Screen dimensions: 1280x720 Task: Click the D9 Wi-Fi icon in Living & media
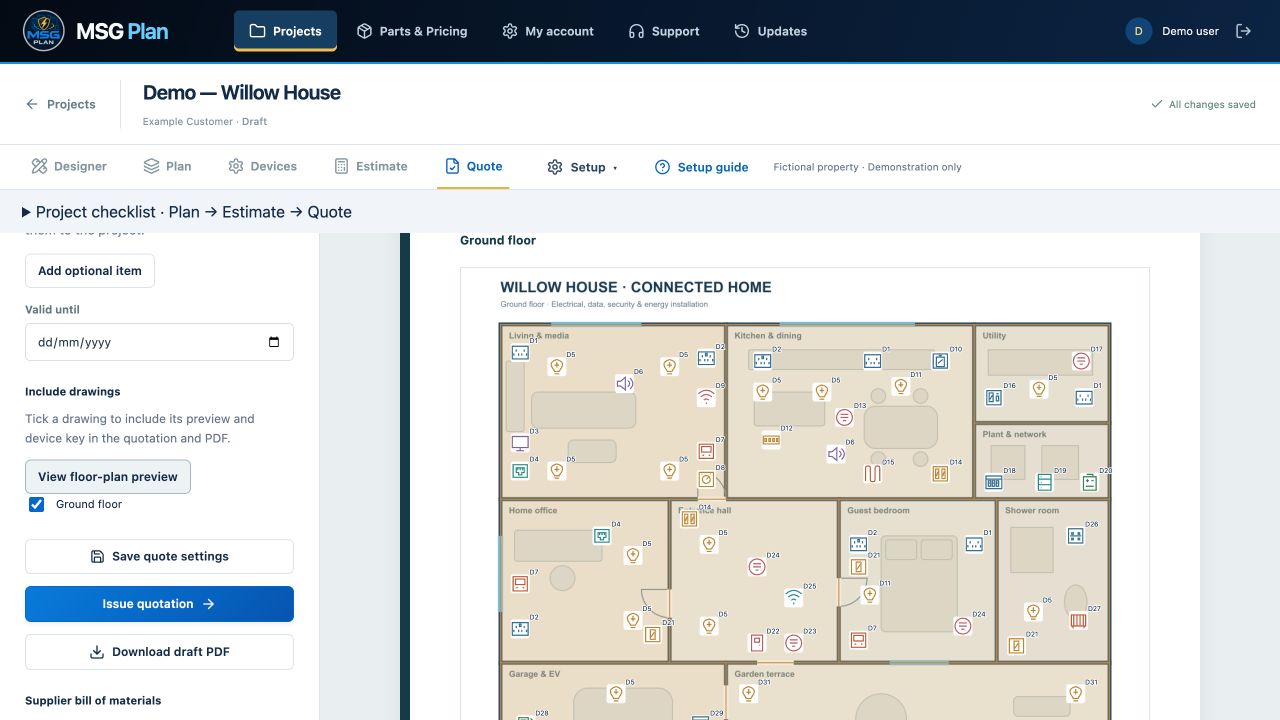click(x=706, y=397)
